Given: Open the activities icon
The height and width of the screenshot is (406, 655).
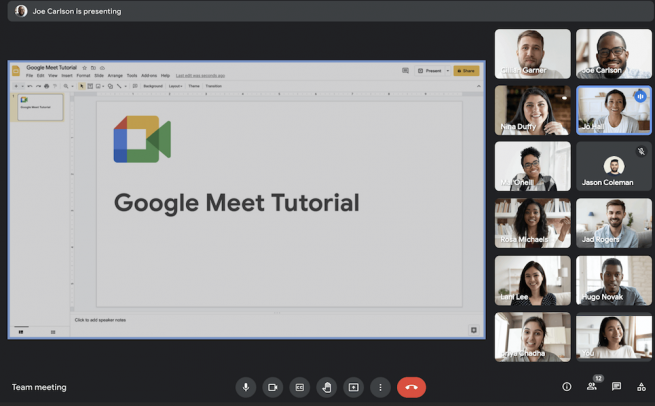Looking at the screenshot, I should pos(641,387).
